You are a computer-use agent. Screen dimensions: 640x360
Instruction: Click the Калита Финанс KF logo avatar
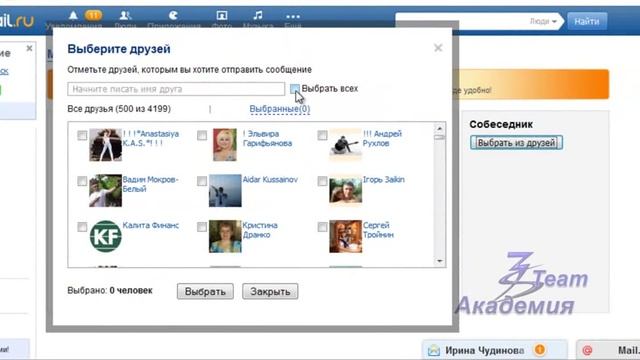tap(105, 236)
